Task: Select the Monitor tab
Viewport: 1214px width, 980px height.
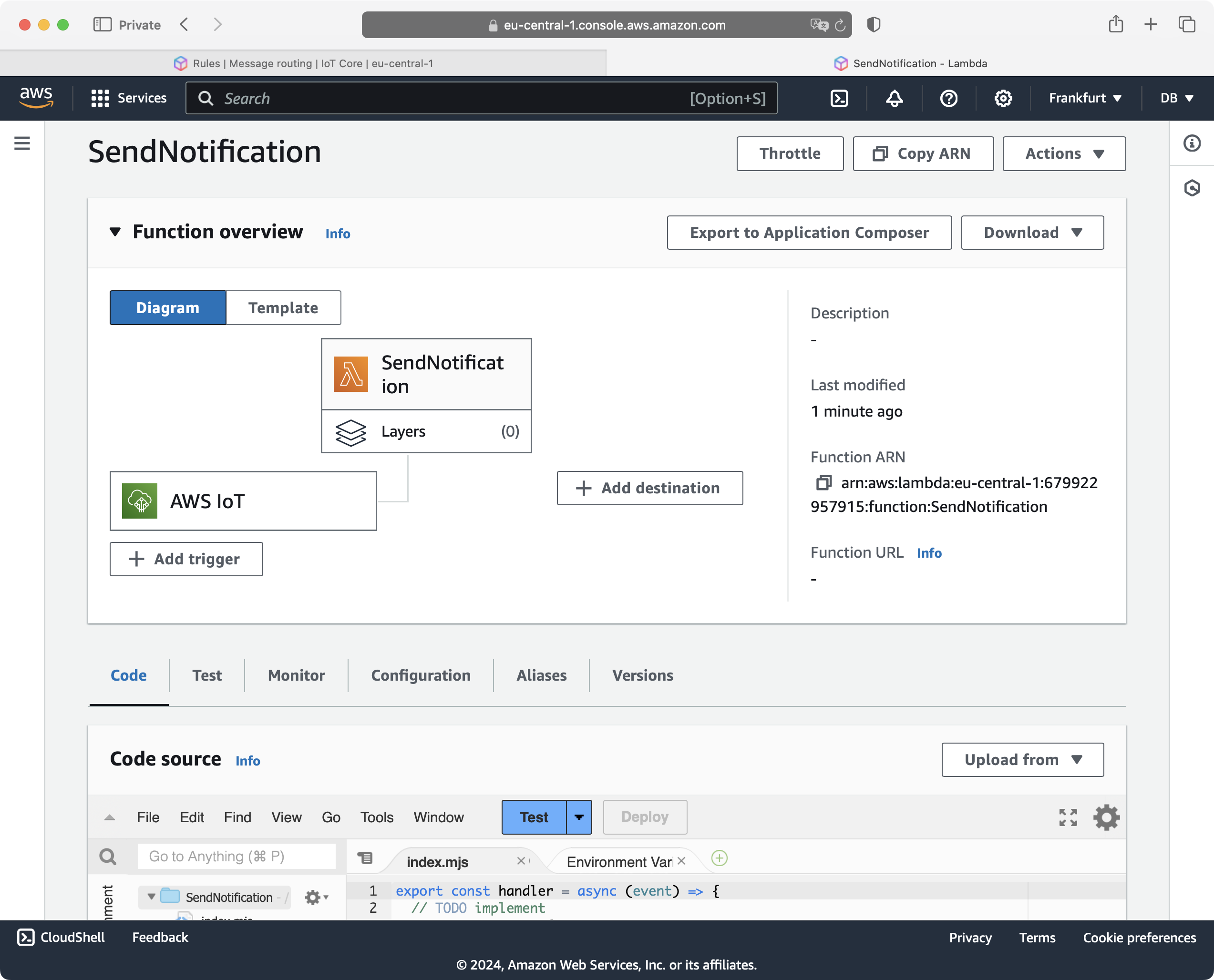Action: [x=297, y=675]
